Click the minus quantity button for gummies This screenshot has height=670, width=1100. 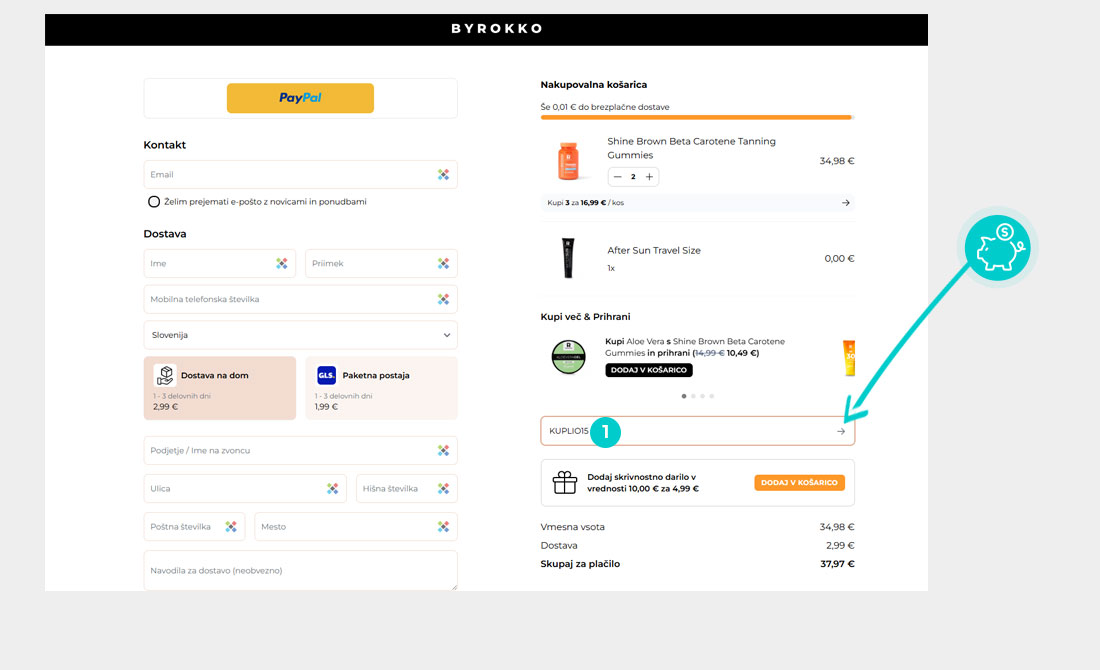pyautogui.click(x=618, y=177)
